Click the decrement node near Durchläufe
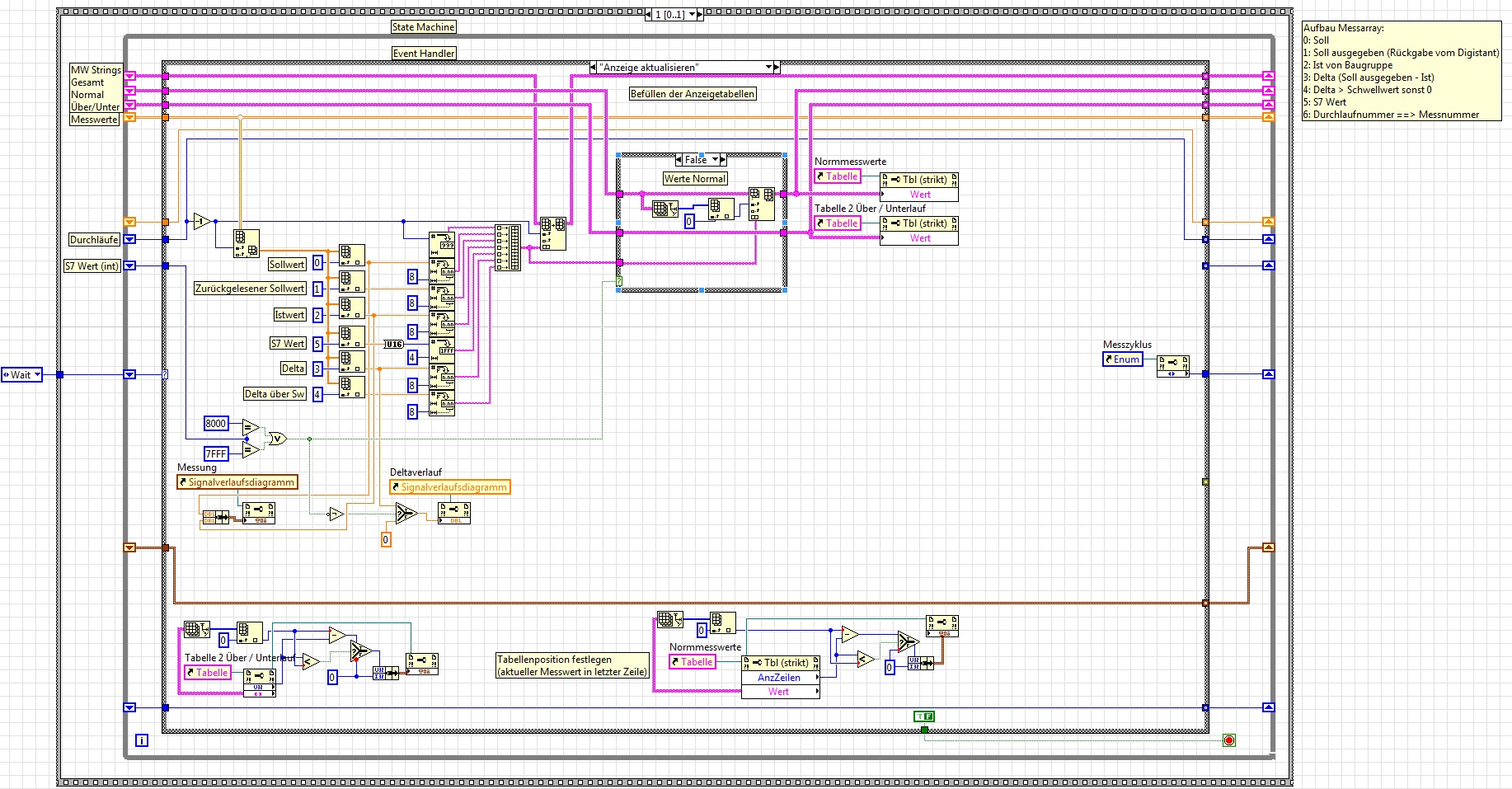 pyautogui.click(x=202, y=221)
